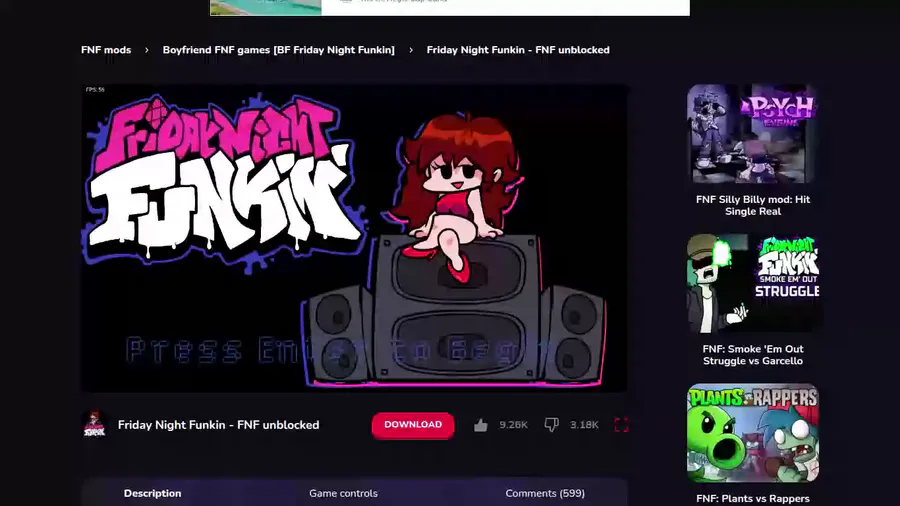Toggle fullscreen with the red corner-bracket icon
Screen dimensions: 900x506
click(x=621, y=425)
